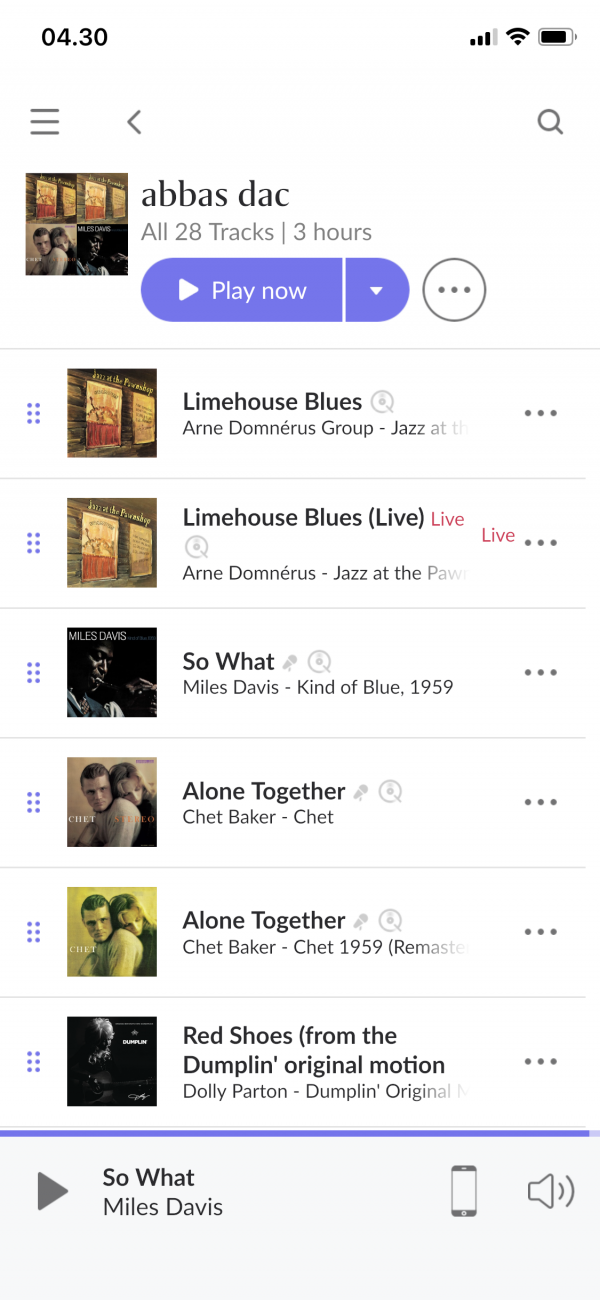The image size is (600, 1300).
Task: Grab the drag handle for Limehouse Blues
Action: coord(33,413)
